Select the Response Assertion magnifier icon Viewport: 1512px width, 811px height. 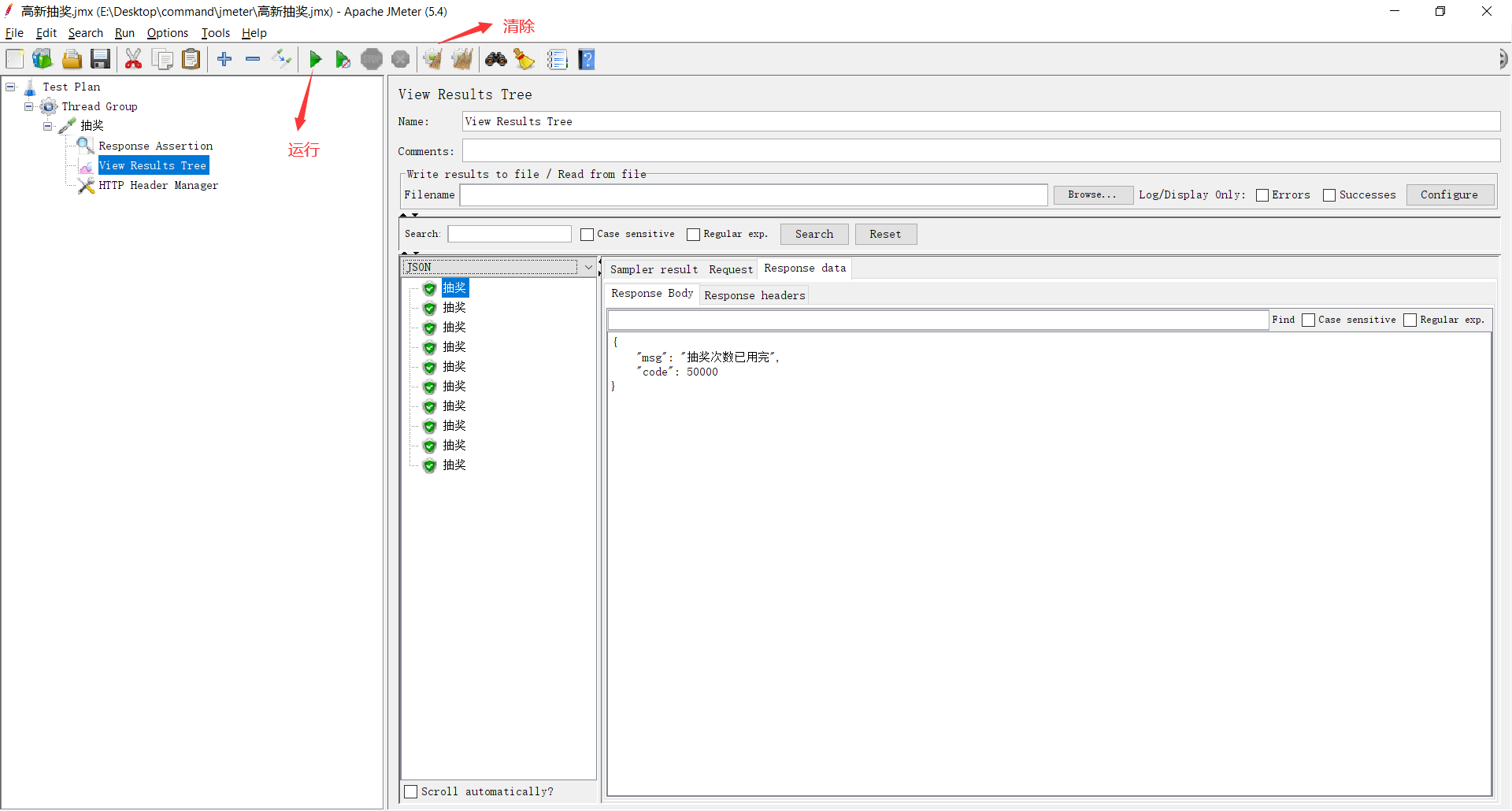pyautogui.click(x=86, y=146)
